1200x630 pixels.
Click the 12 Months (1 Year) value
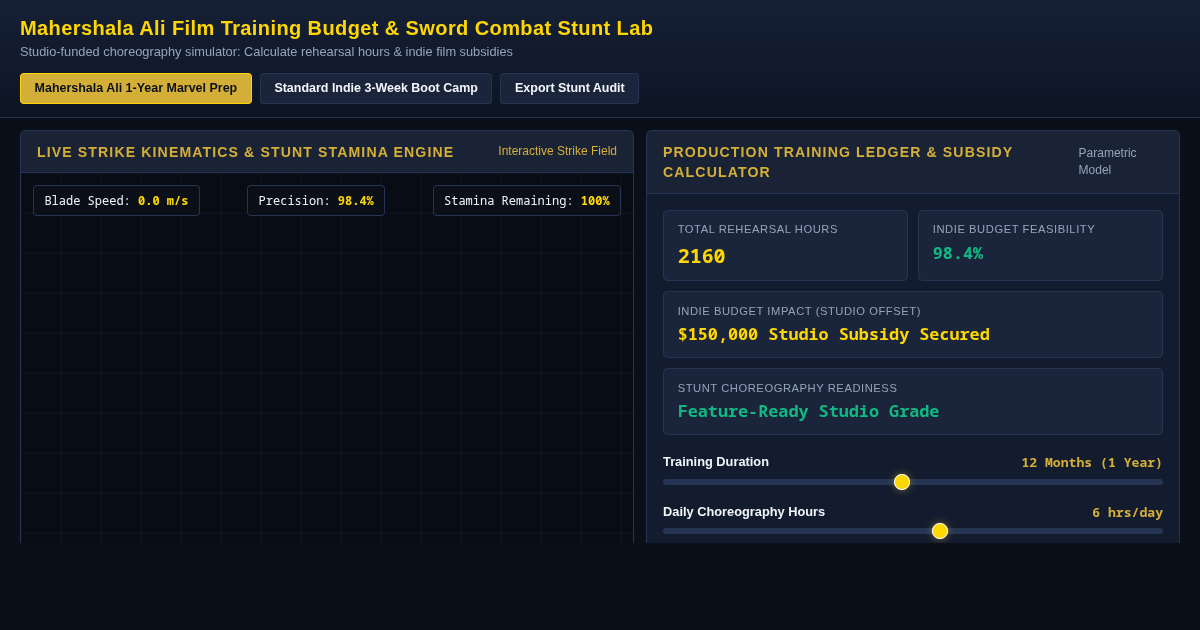[1092, 462]
